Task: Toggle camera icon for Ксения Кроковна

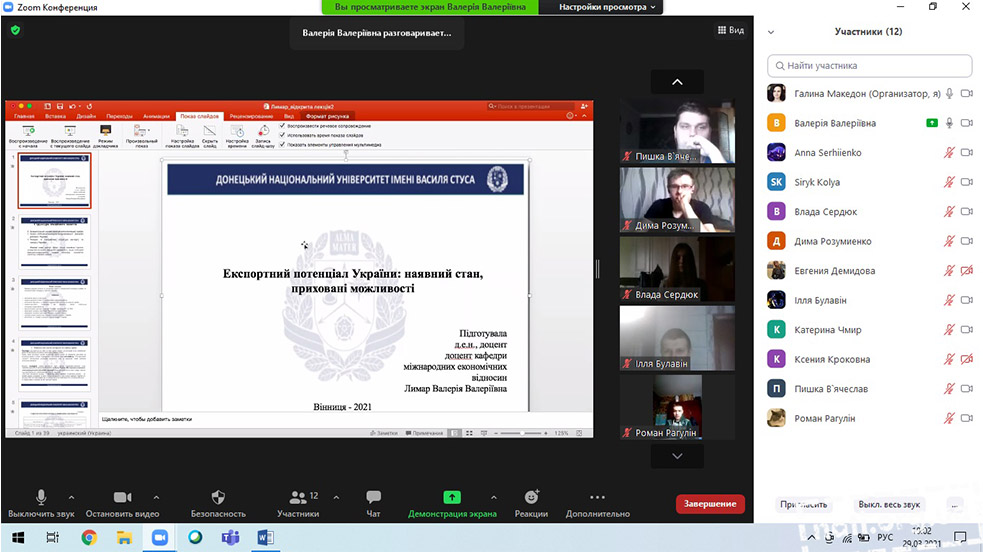Action: pyautogui.click(x=967, y=359)
